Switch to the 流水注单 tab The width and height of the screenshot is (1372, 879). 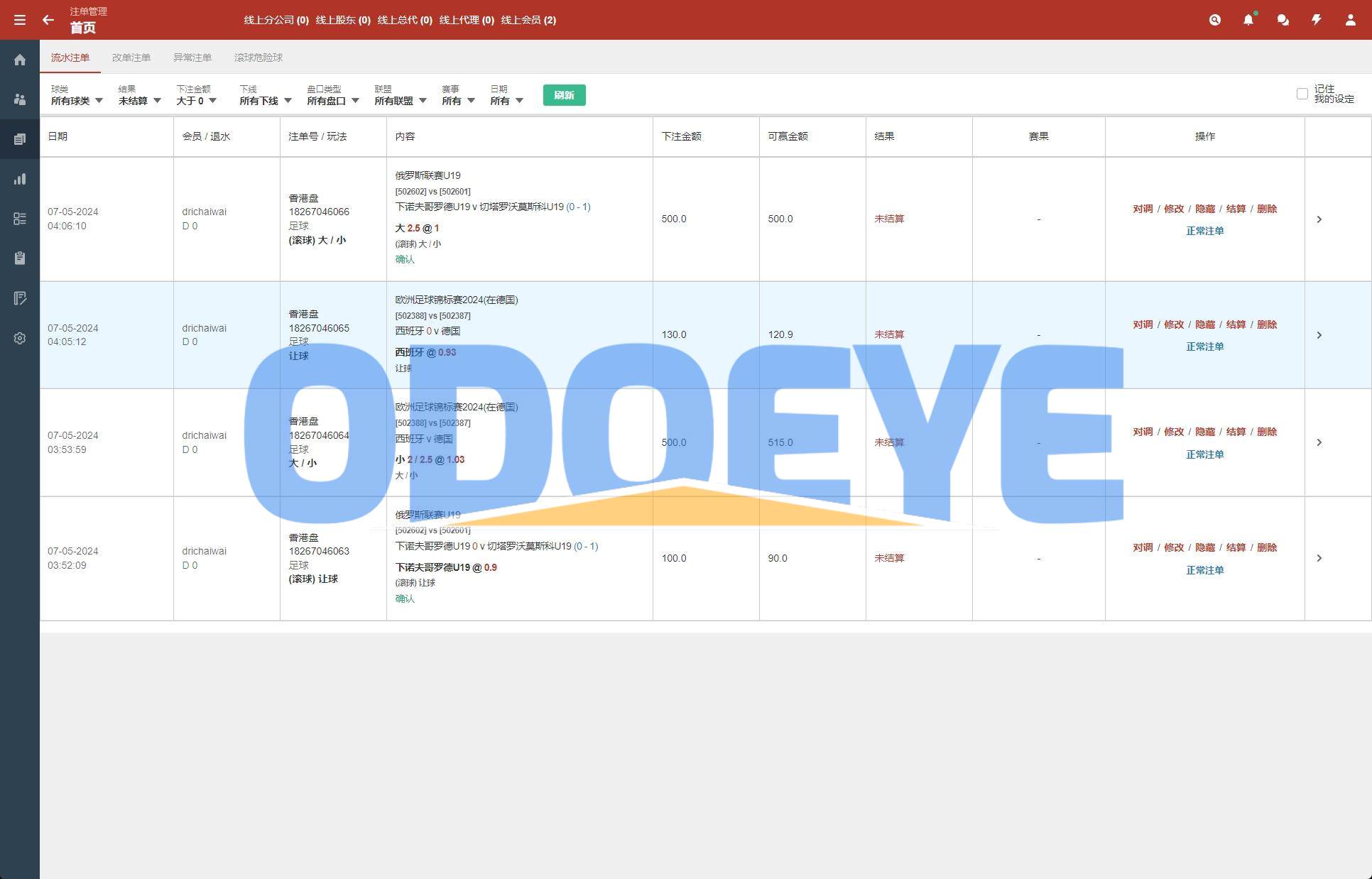[70, 58]
